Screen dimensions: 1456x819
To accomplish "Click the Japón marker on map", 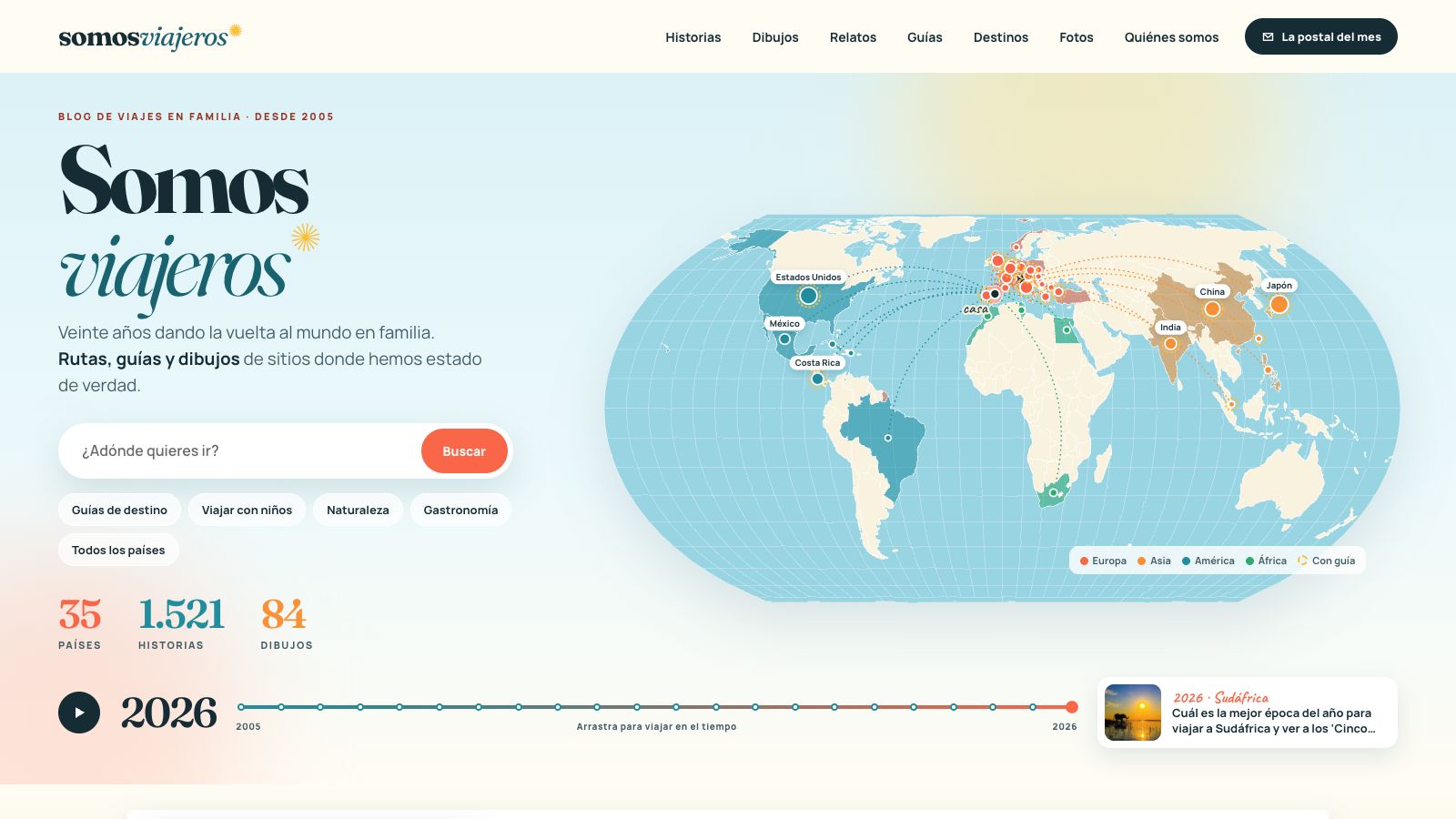I will tap(1279, 305).
